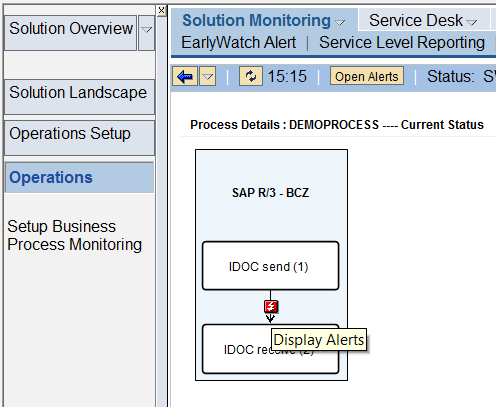Screen dimensions: 496x407
Task: Expand the Solution Monitoring tab arrow
Action: pos(340,23)
